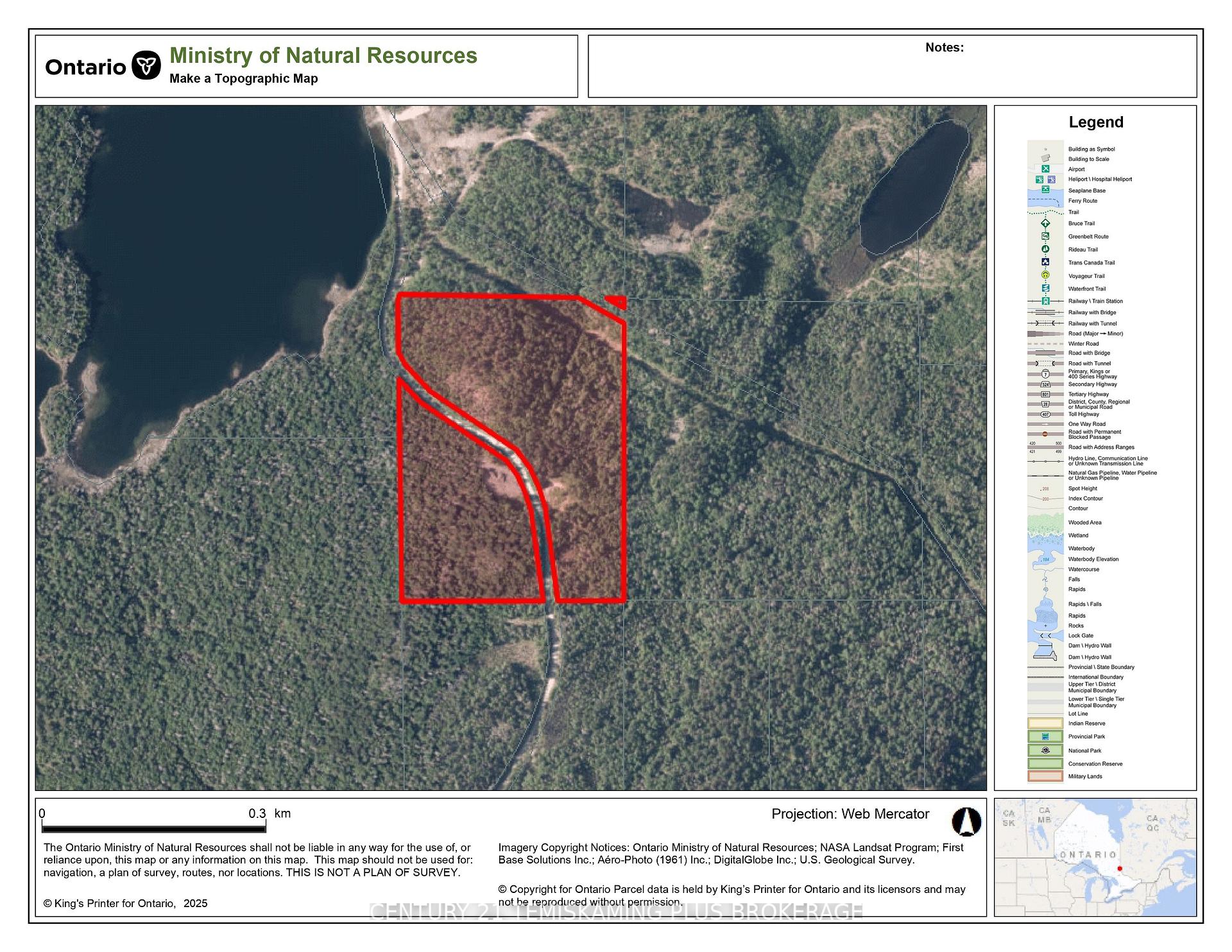Viewport: 1232px width, 952px height.
Task: Click the north arrow compass icon
Action: coord(966,821)
